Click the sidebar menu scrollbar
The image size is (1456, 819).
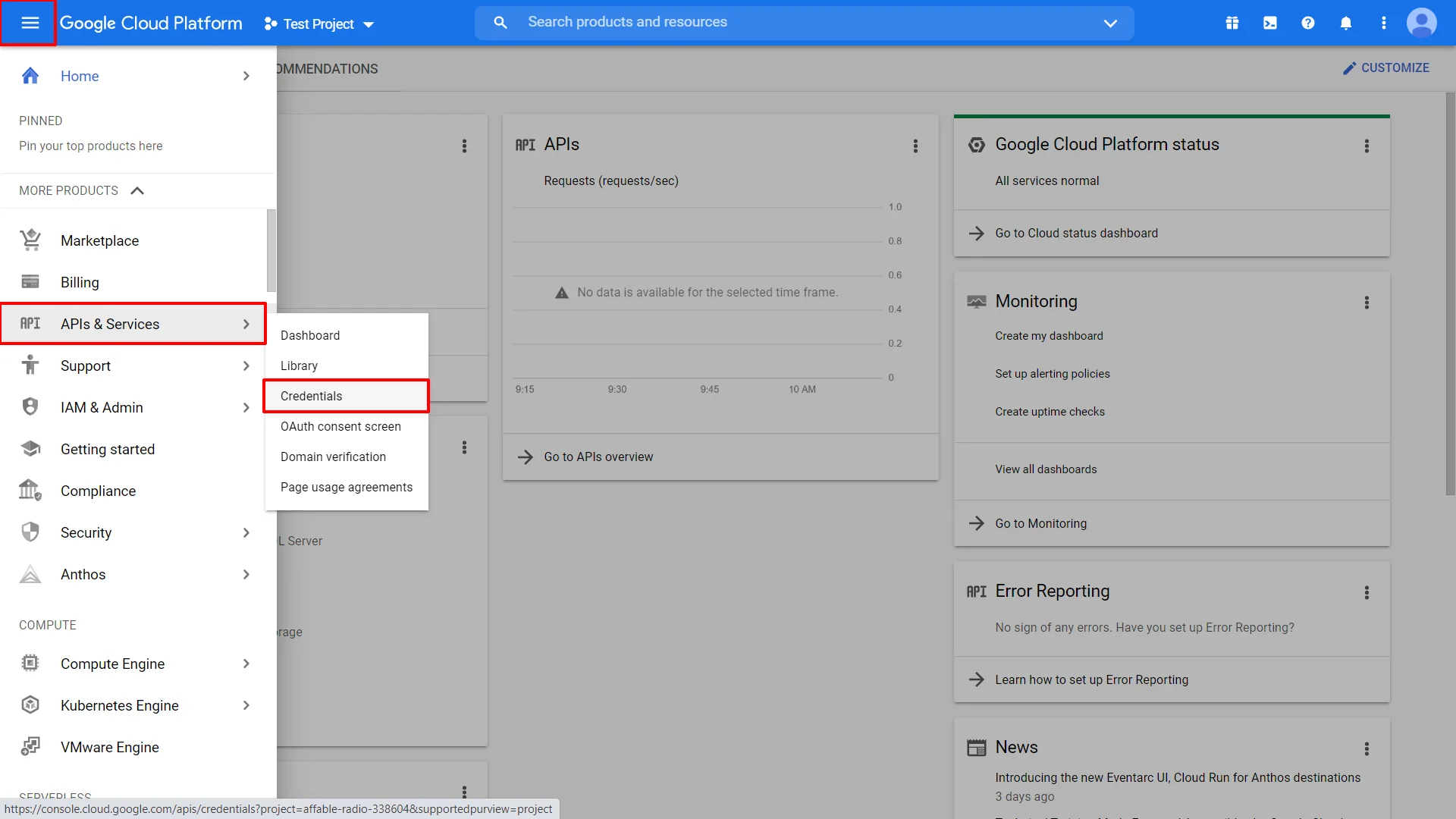(271, 251)
